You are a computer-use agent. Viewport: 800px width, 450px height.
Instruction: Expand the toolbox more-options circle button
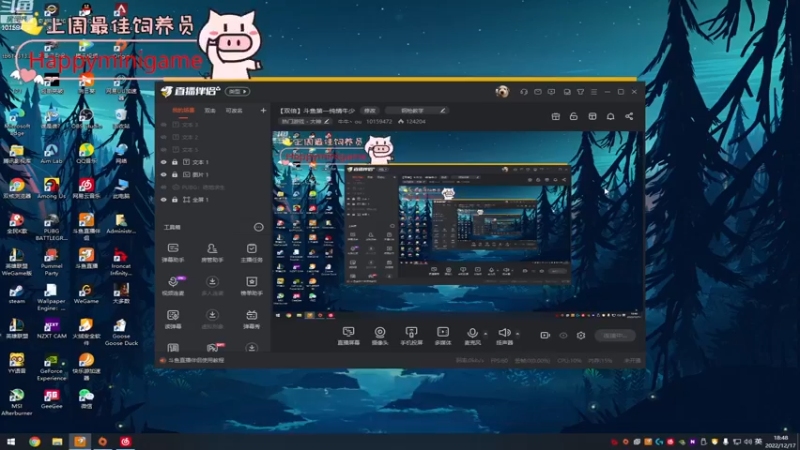click(259, 227)
